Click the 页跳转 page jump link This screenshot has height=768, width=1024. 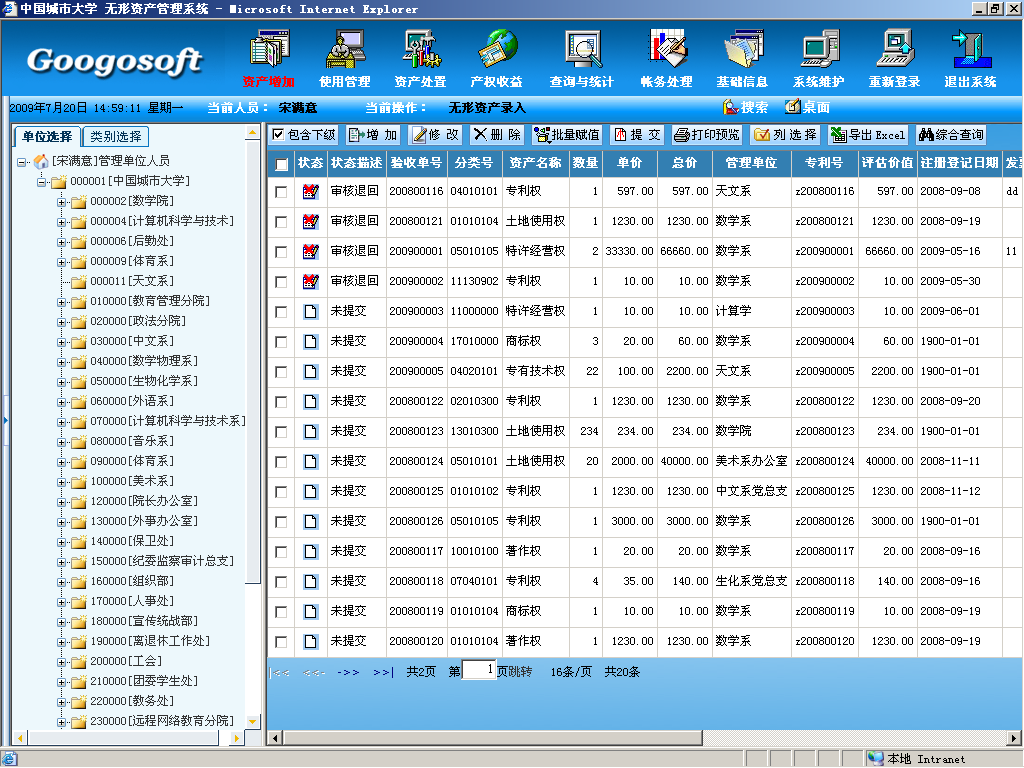coord(515,672)
